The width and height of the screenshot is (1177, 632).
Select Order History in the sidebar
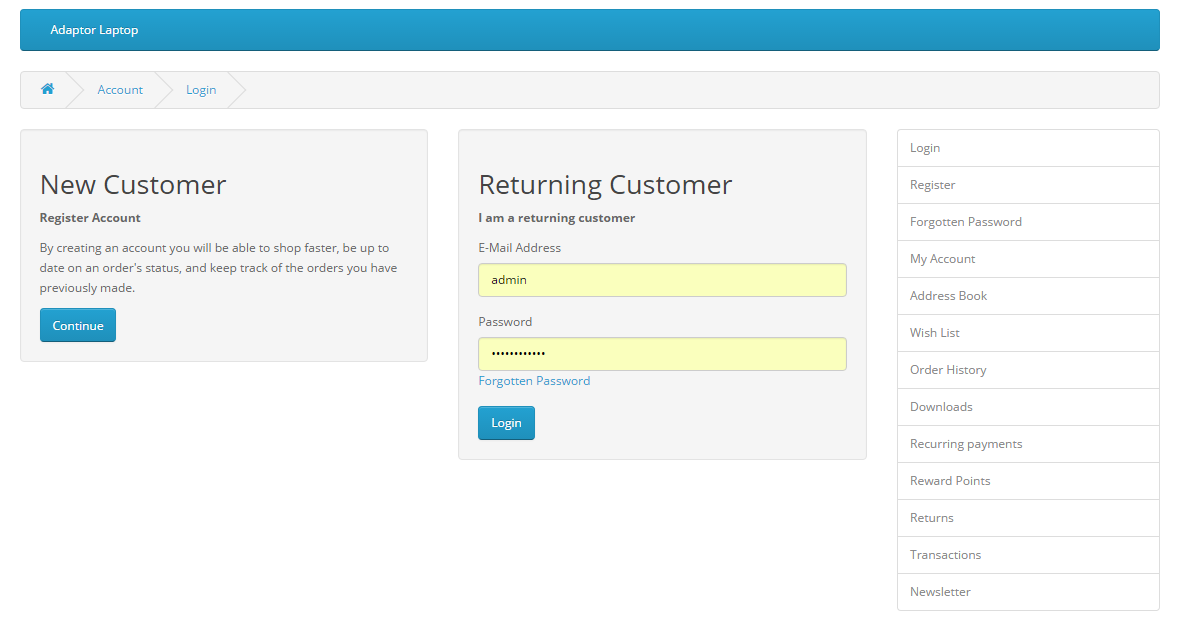click(947, 369)
